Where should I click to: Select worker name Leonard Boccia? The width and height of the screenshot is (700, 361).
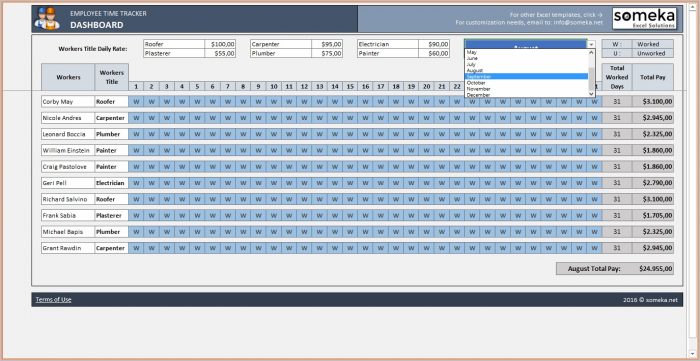pos(68,134)
